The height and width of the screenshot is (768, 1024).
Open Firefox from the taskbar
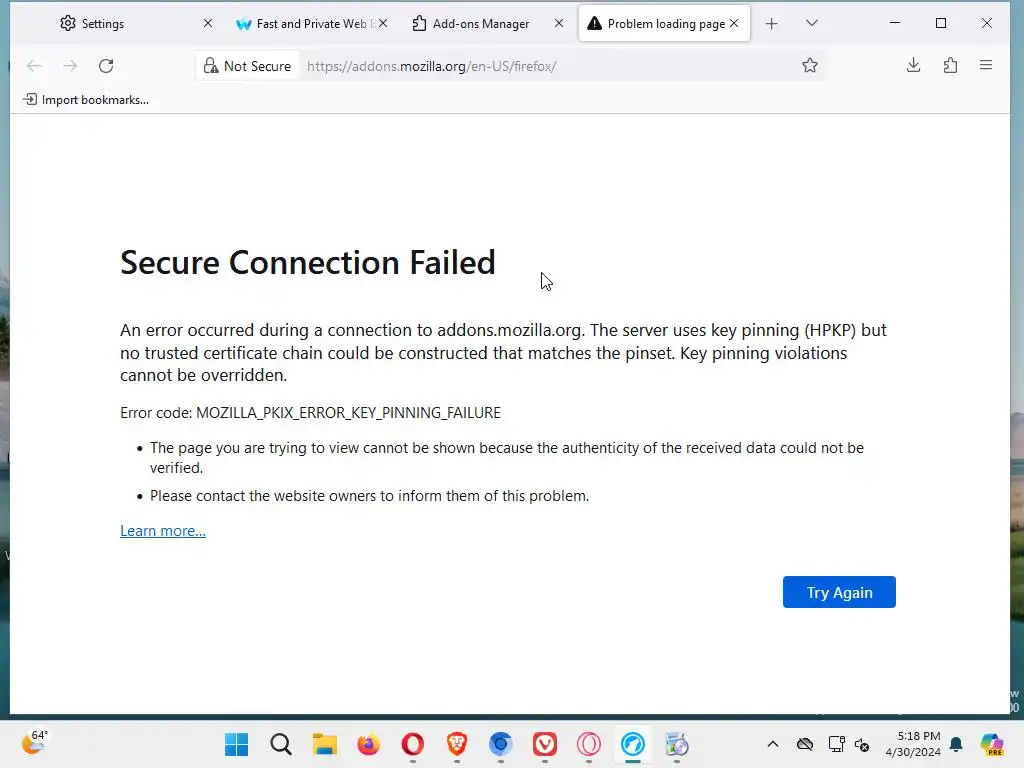coord(369,744)
